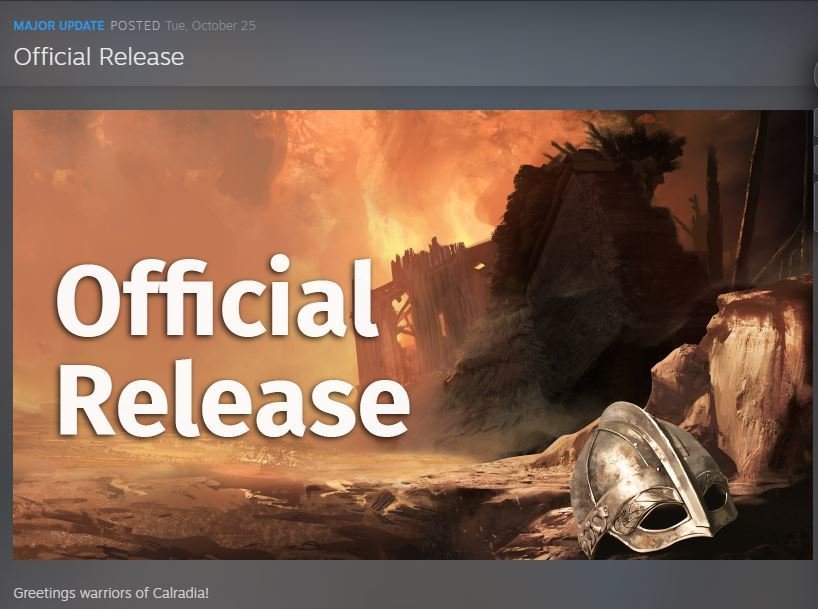Viewport: 818px width, 609px height.
Task: Click the Greetings warriors of Calradia text
Action: 111,593
